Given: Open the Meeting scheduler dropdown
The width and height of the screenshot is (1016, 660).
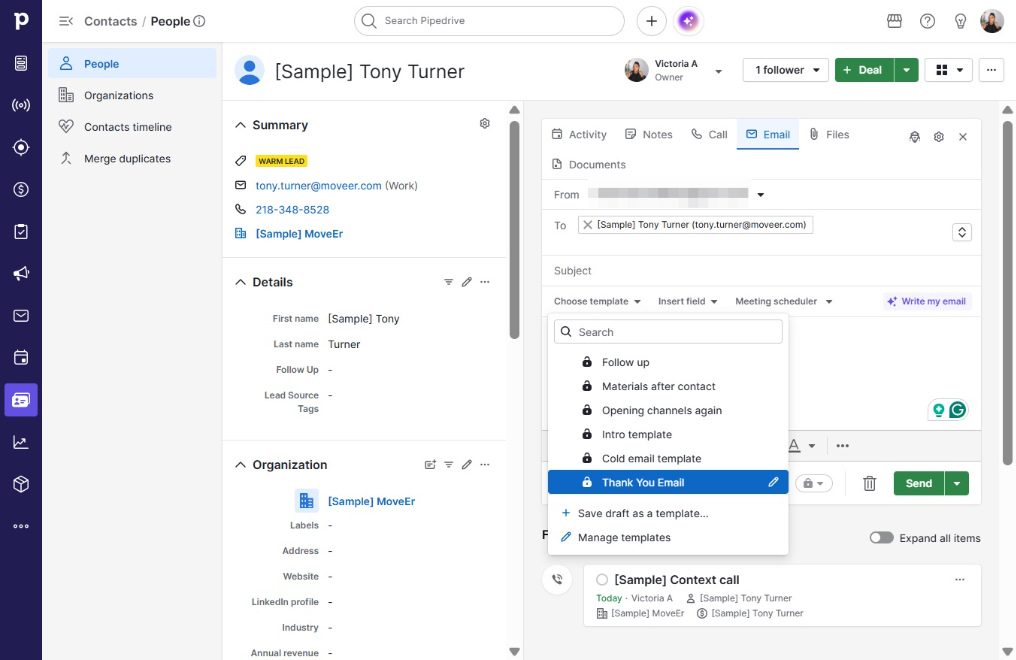Looking at the screenshot, I should (783, 301).
